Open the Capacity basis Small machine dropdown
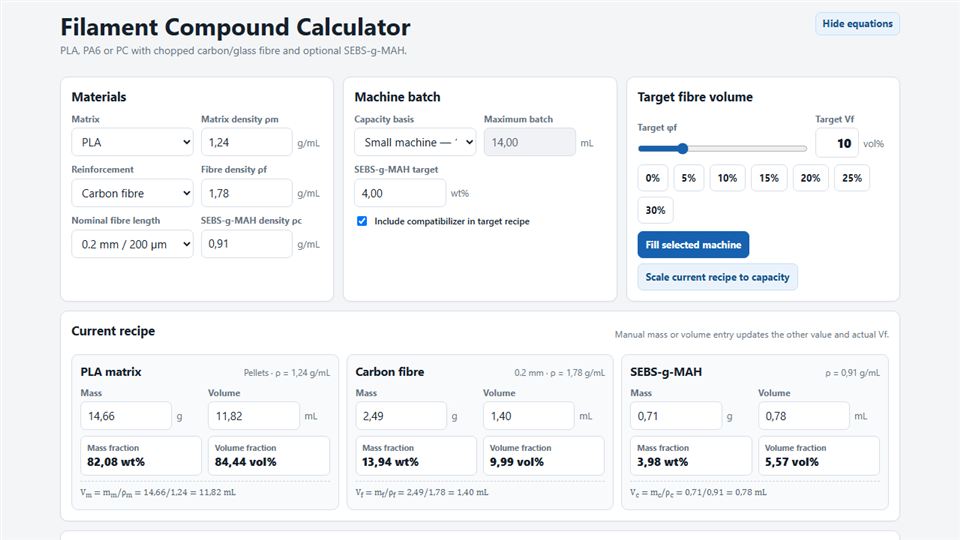The height and width of the screenshot is (540, 960). click(415, 142)
